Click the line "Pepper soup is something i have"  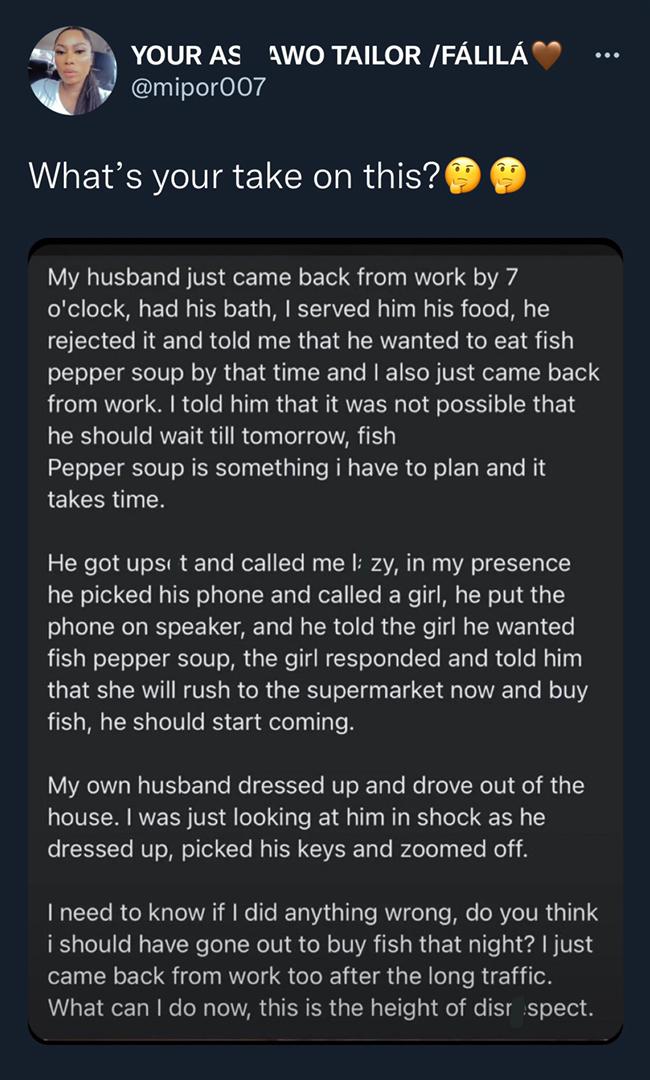(296, 468)
